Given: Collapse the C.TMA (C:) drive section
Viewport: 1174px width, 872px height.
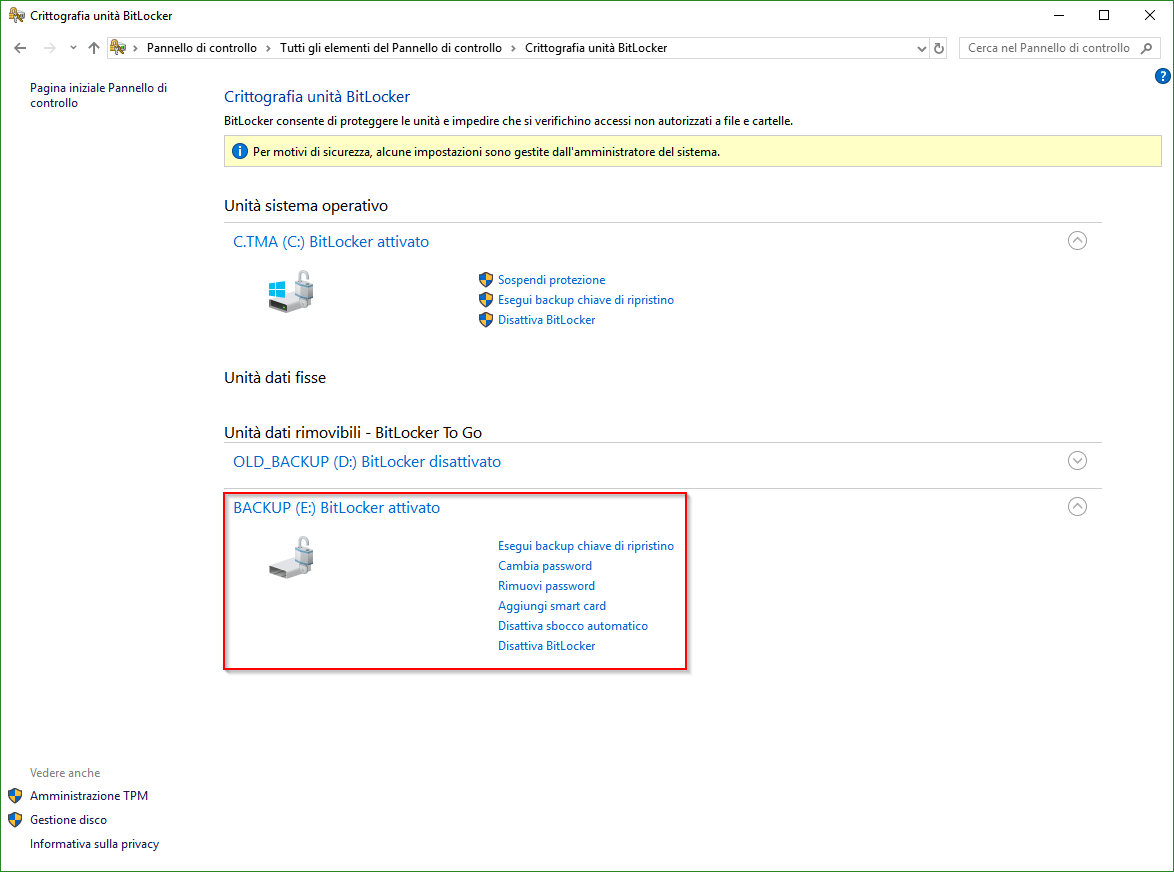Looking at the screenshot, I should point(1077,240).
